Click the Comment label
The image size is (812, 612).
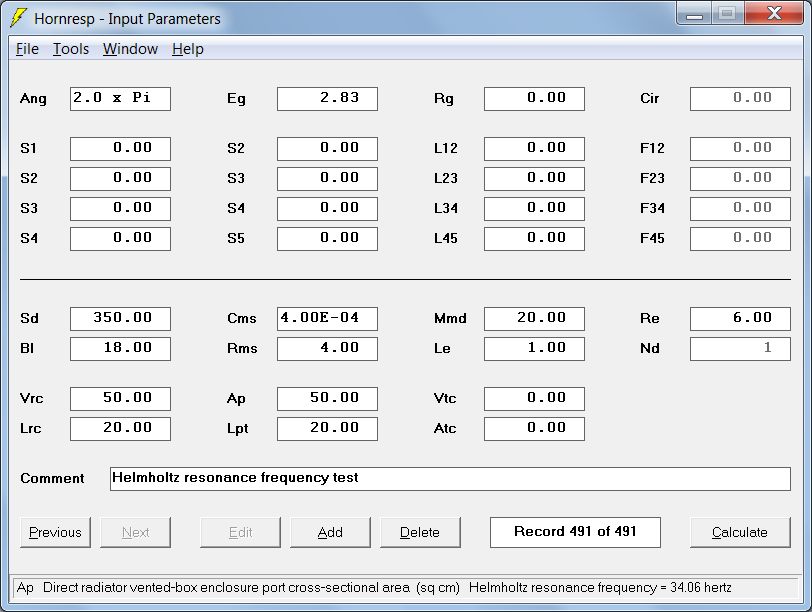pos(52,478)
